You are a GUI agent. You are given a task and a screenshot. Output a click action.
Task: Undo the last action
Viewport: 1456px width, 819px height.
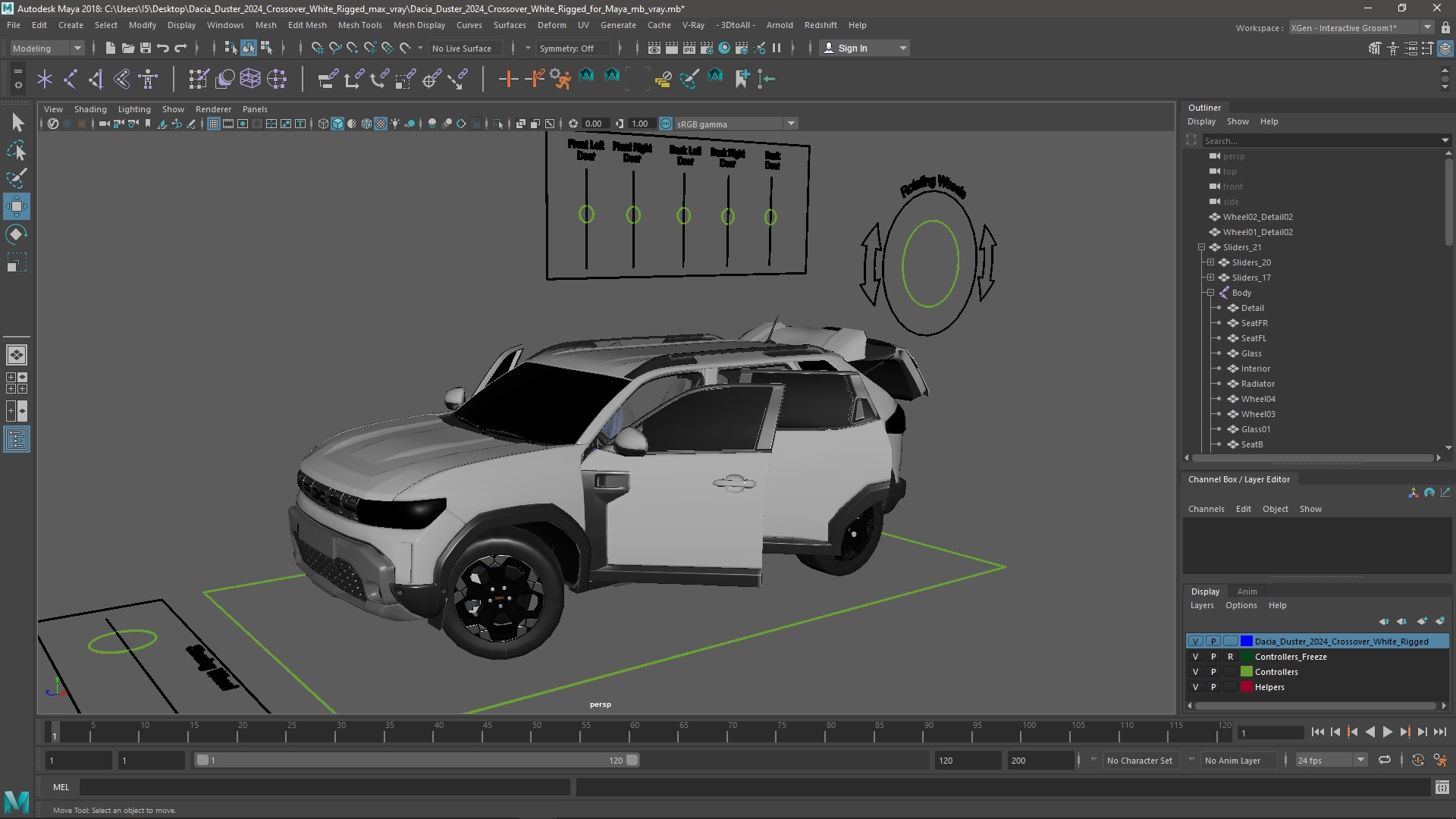tap(163, 48)
